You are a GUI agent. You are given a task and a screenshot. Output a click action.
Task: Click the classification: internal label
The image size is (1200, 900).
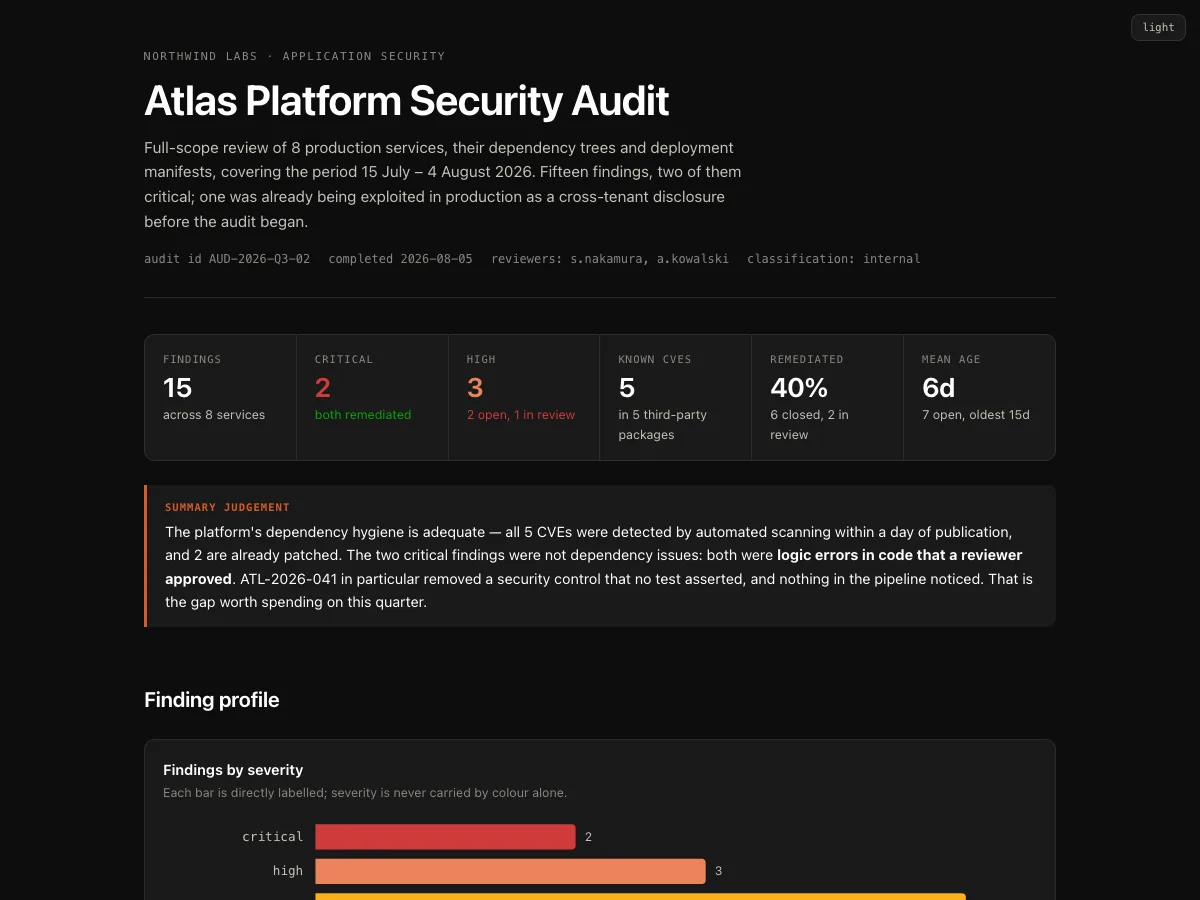coord(833,259)
